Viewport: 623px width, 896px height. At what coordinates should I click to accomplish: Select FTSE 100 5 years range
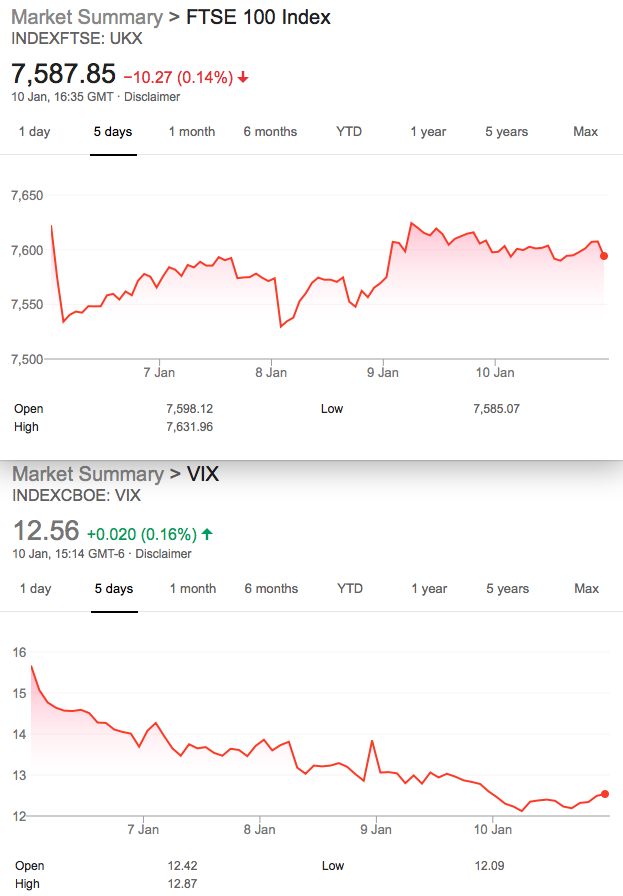[x=506, y=132]
